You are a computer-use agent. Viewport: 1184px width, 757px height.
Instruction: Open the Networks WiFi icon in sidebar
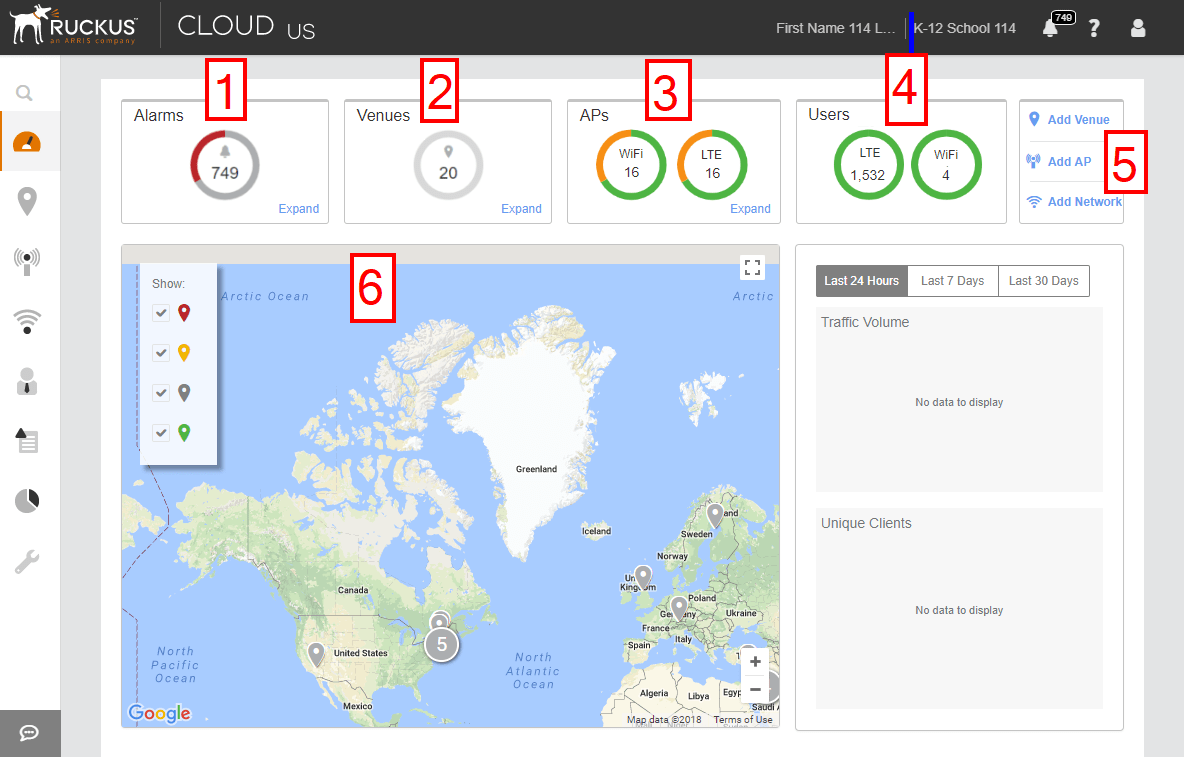[x=30, y=321]
